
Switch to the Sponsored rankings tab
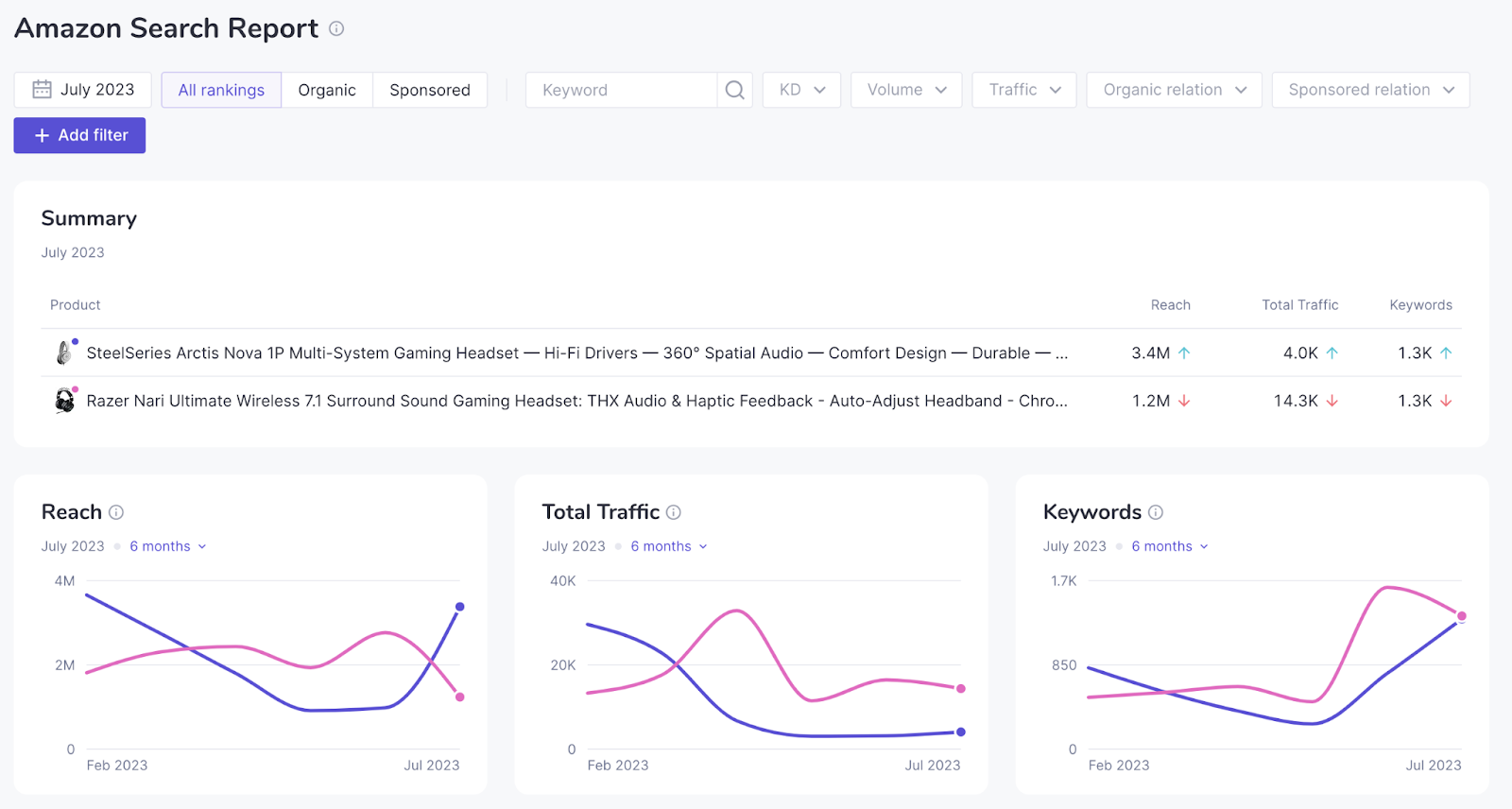430,90
